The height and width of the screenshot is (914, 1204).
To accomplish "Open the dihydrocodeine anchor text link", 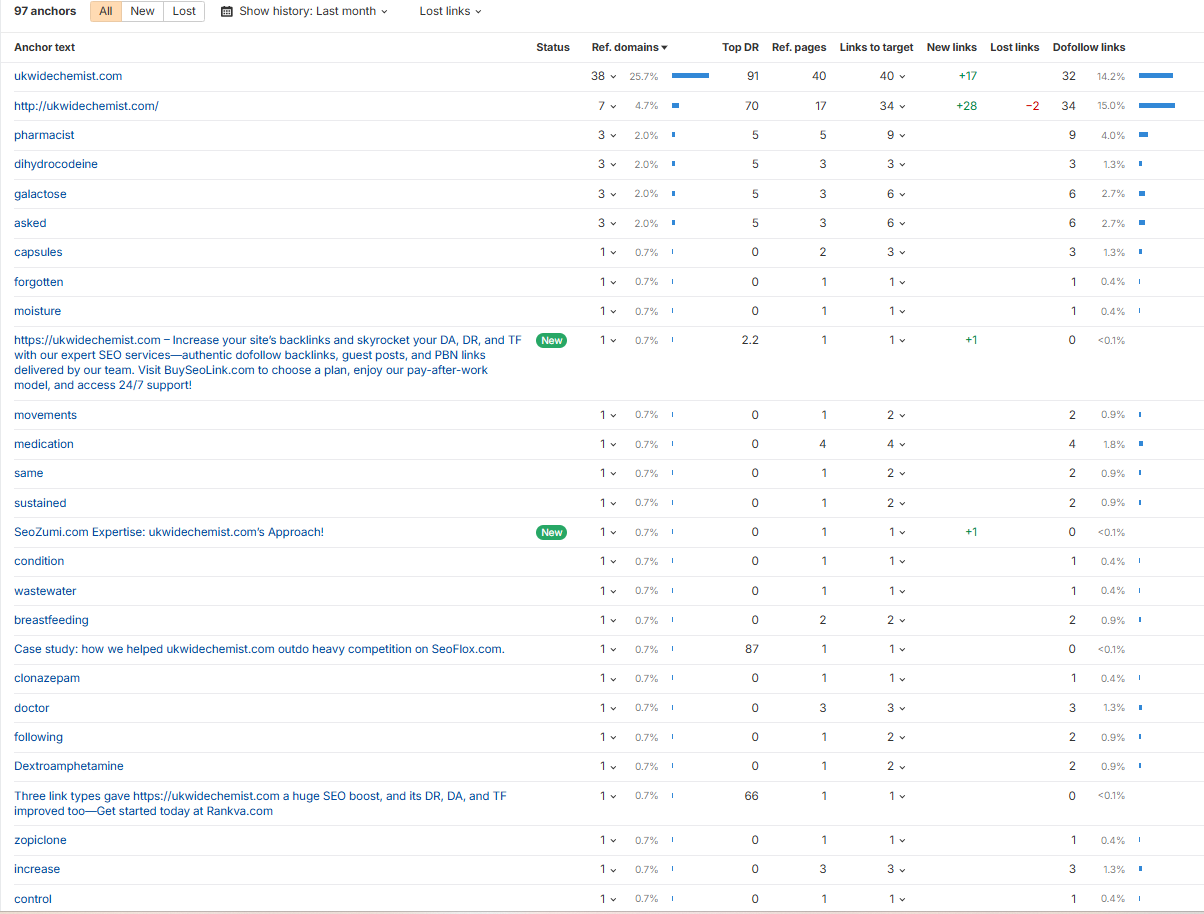I will tap(56, 164).
